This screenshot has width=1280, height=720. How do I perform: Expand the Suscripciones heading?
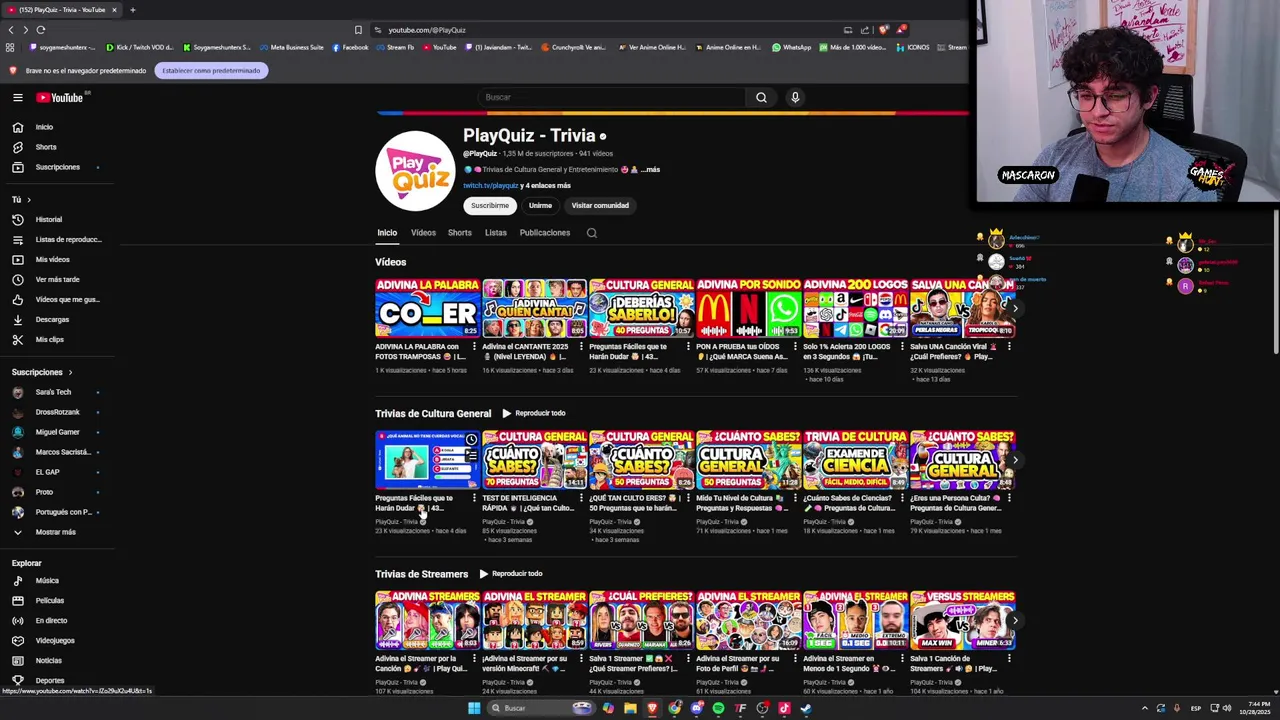(x=42, y=372)
